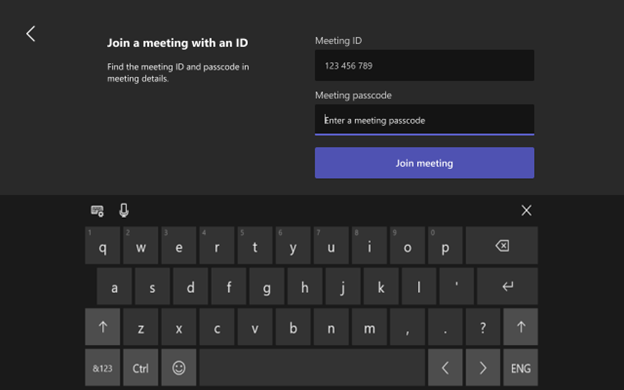The image size is (624, 390).
Task: Tap the j key
Action: click(343, 286)
